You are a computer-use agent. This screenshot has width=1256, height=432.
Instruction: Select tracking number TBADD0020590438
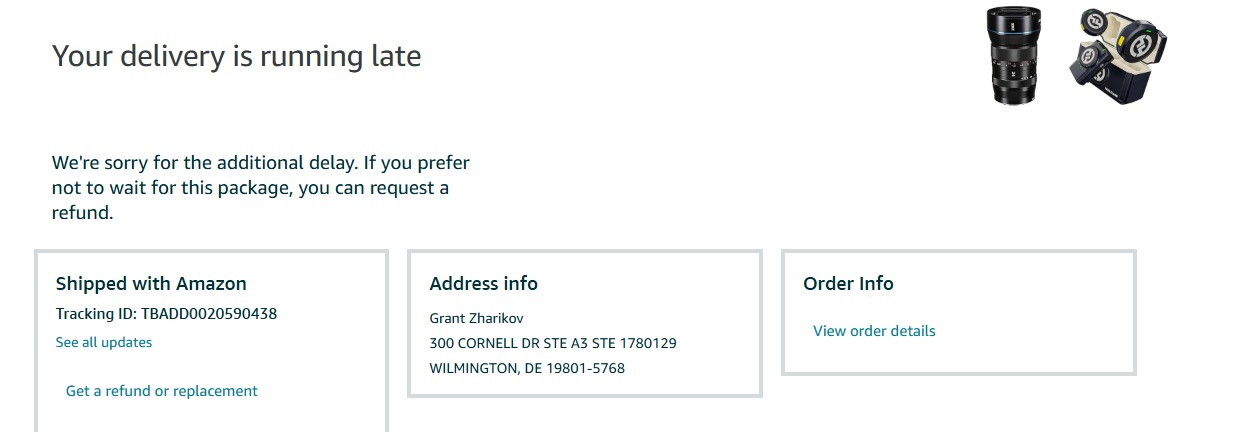(x=209, y=314)
